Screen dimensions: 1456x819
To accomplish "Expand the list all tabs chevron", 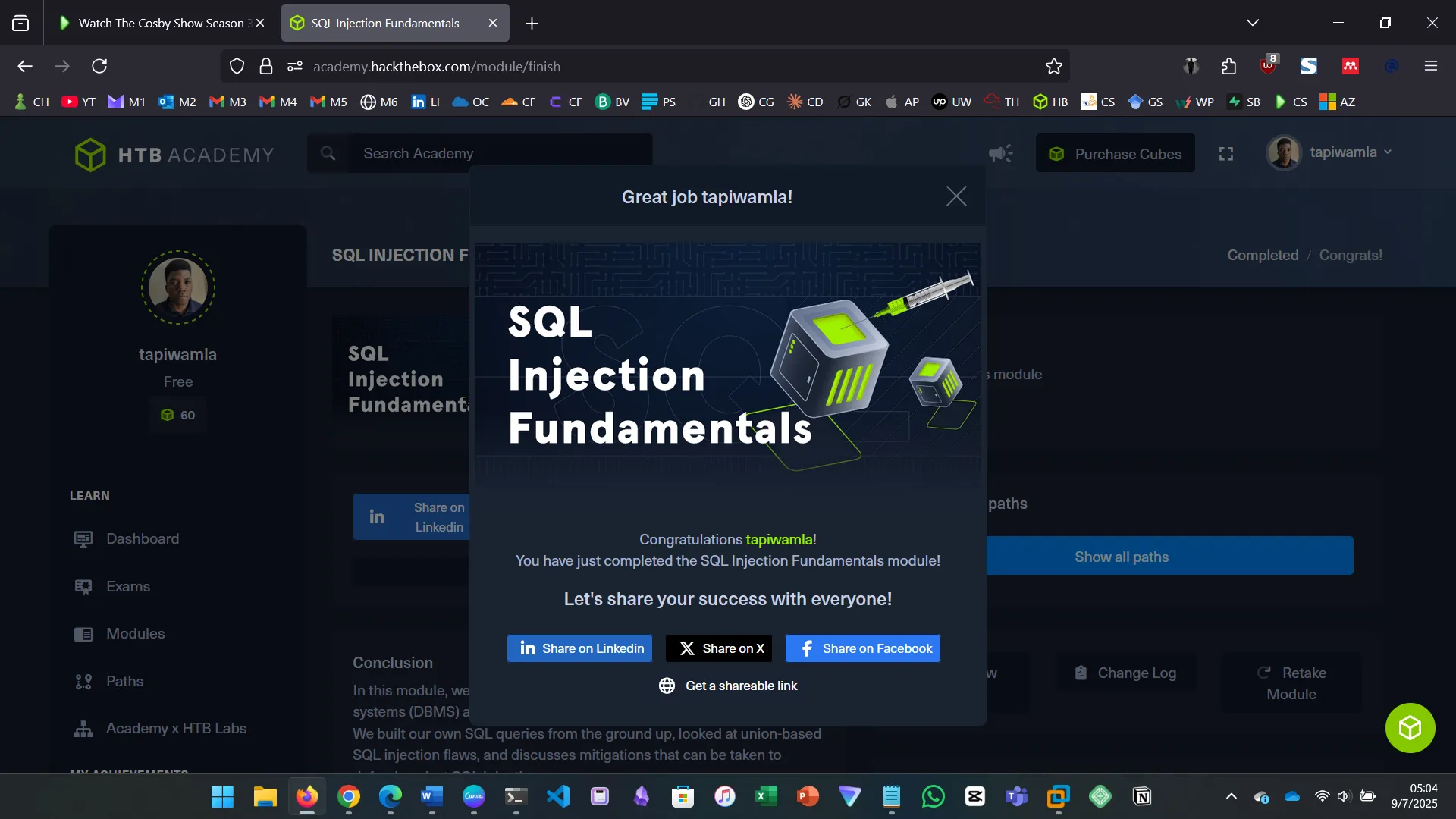I will pos(1253,23).
